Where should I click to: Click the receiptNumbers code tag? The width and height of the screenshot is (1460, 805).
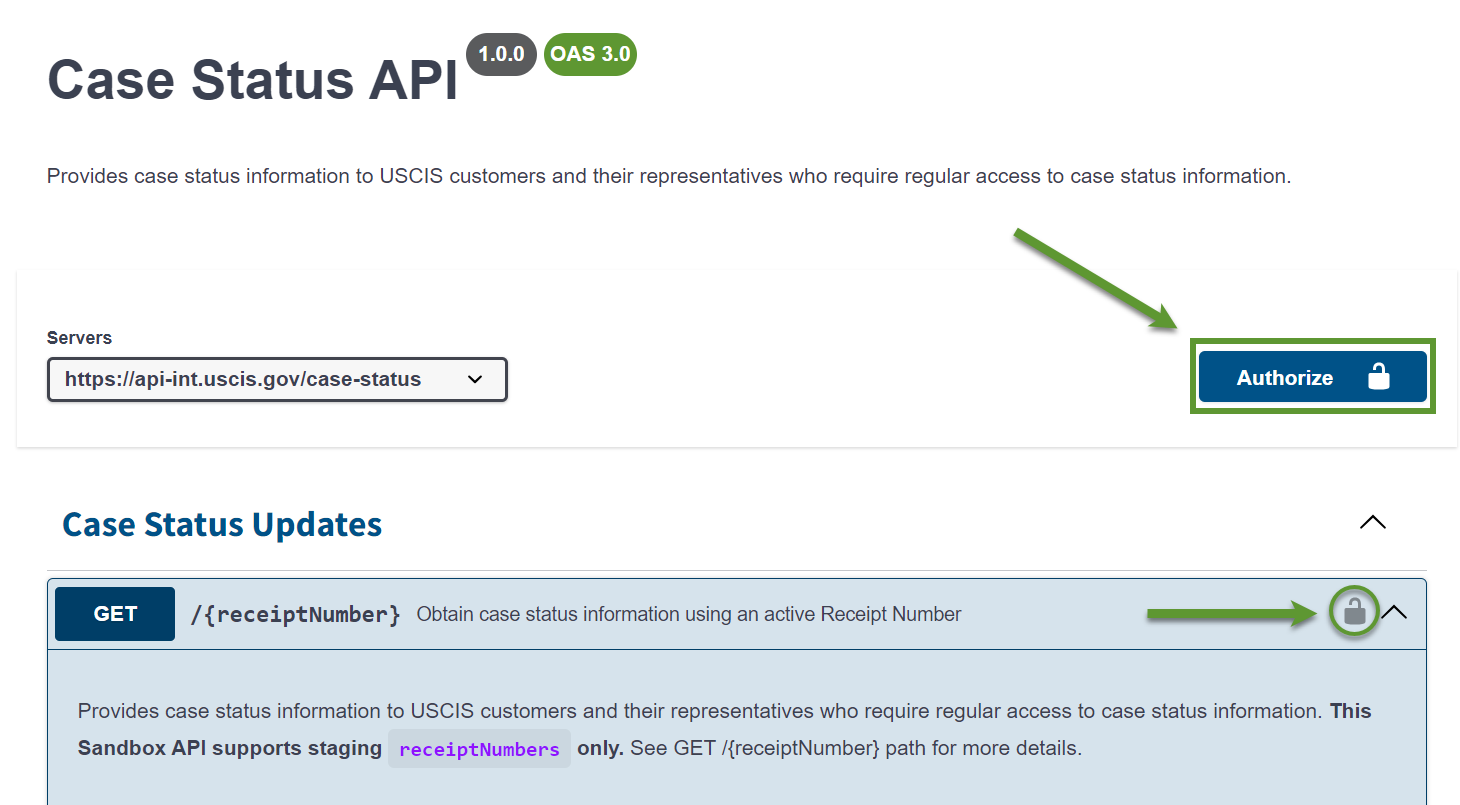(479, 749)
